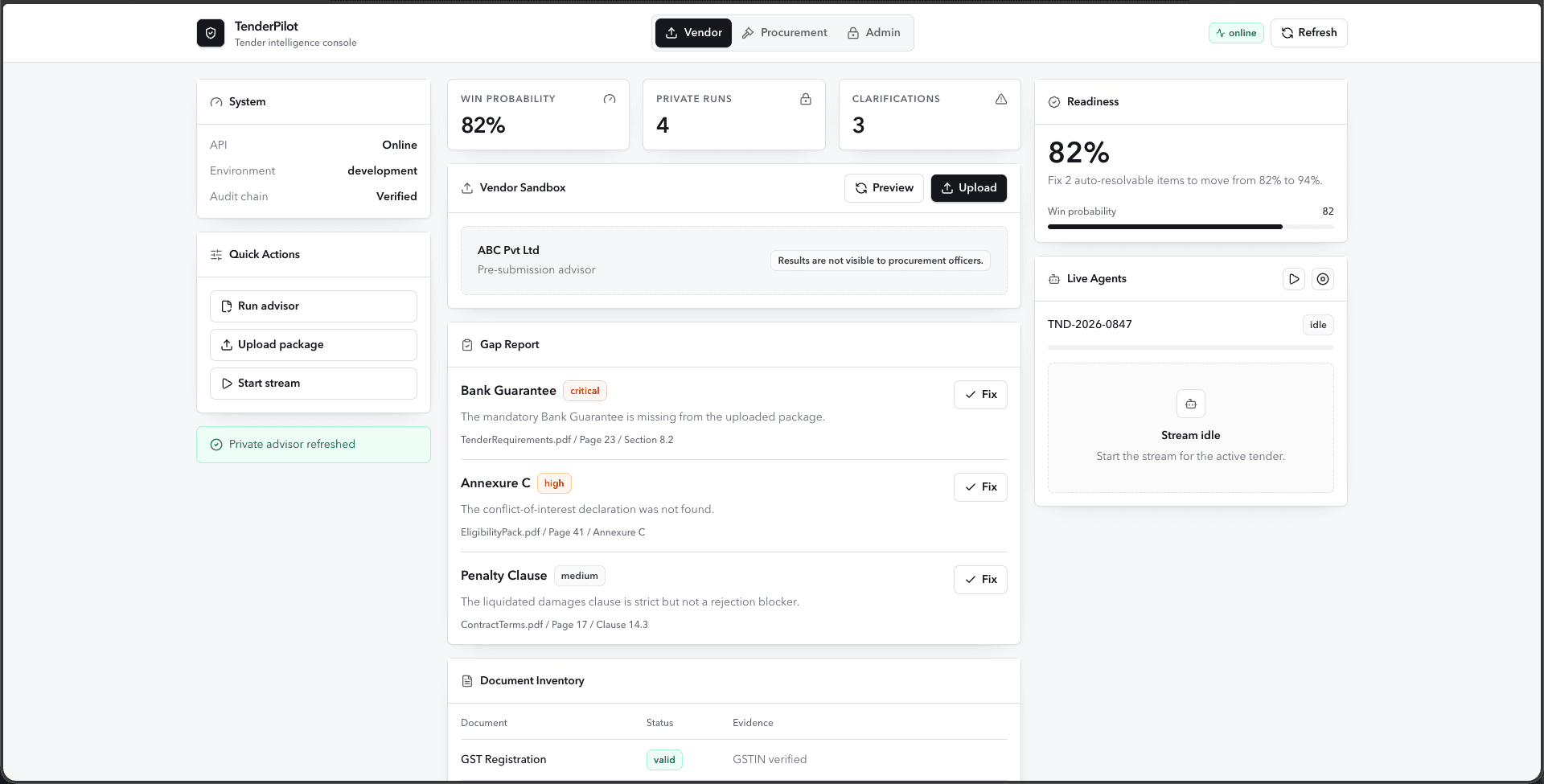
Task: Click the results visibility notice badge
Action: (881, 261)
